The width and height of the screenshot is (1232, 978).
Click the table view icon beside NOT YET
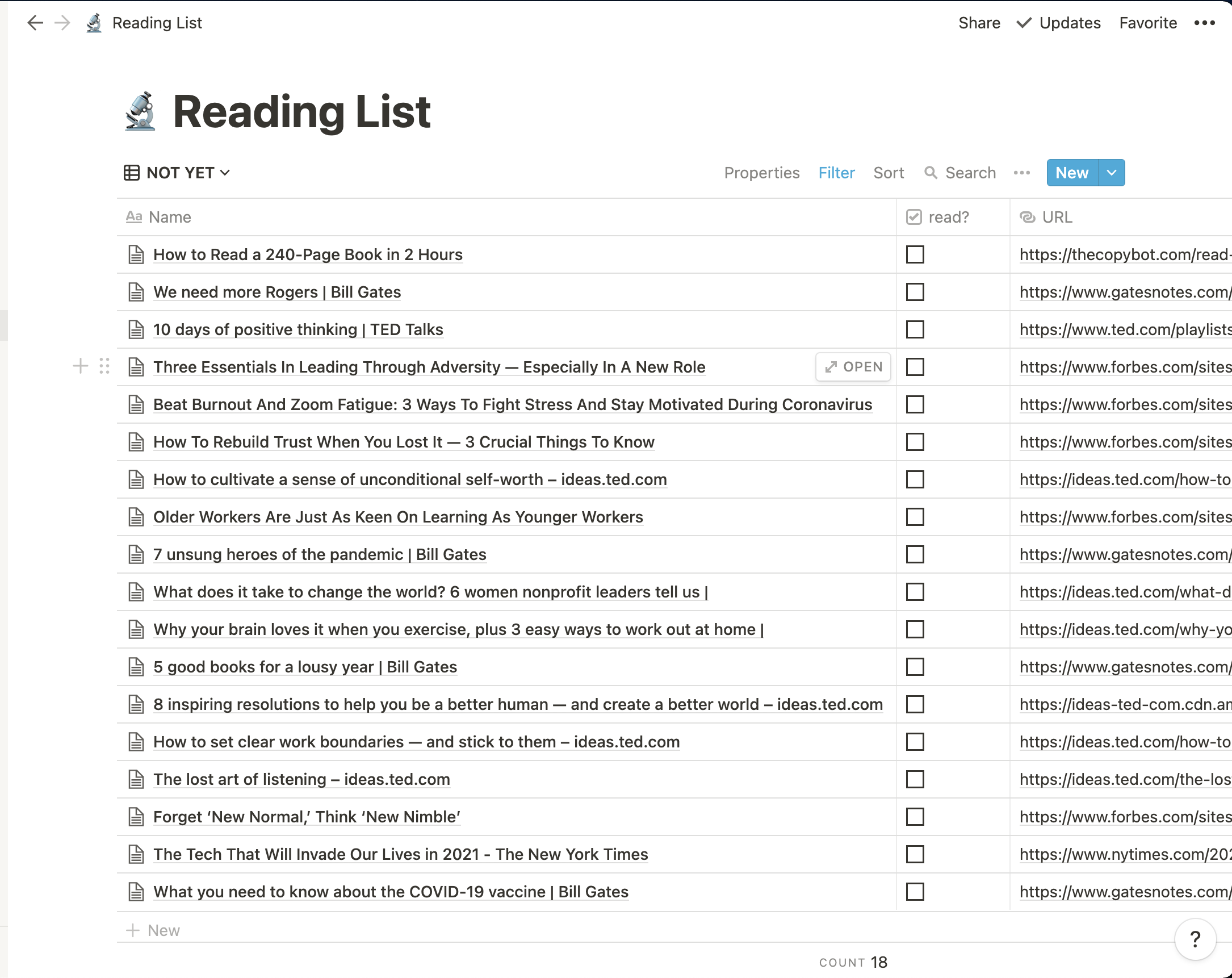click(x=131, y=173)
